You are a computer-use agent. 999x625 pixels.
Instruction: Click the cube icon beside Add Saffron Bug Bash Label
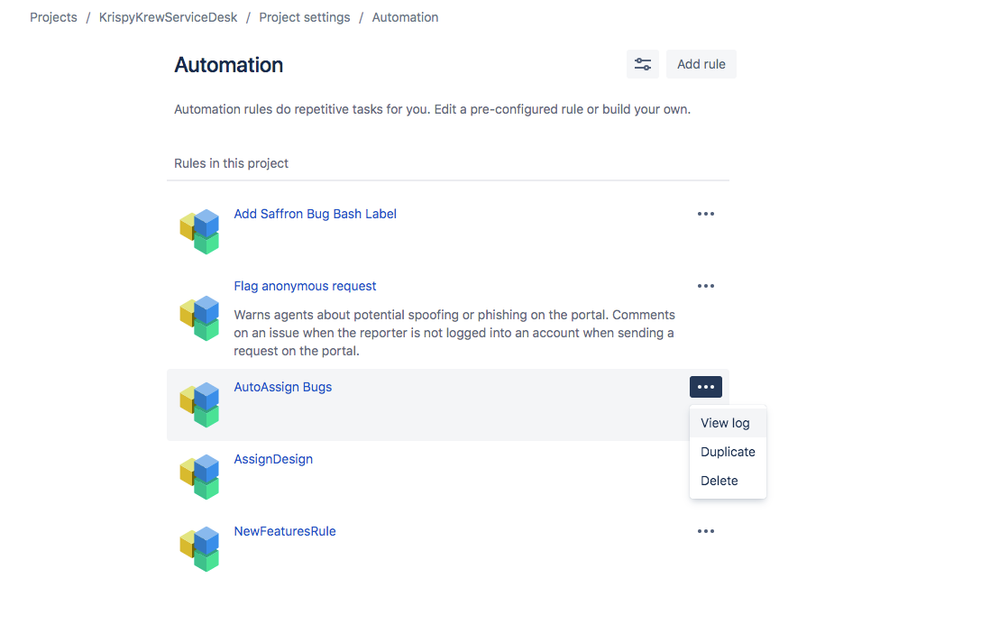click(200, 230)
